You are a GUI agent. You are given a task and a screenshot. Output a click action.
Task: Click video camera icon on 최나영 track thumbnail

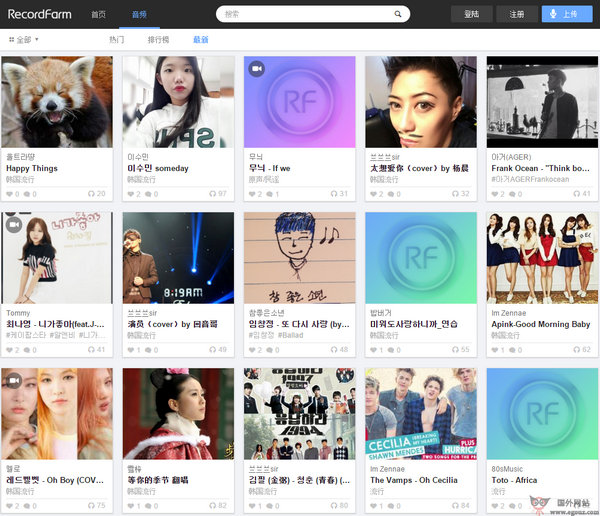point(14,225)
